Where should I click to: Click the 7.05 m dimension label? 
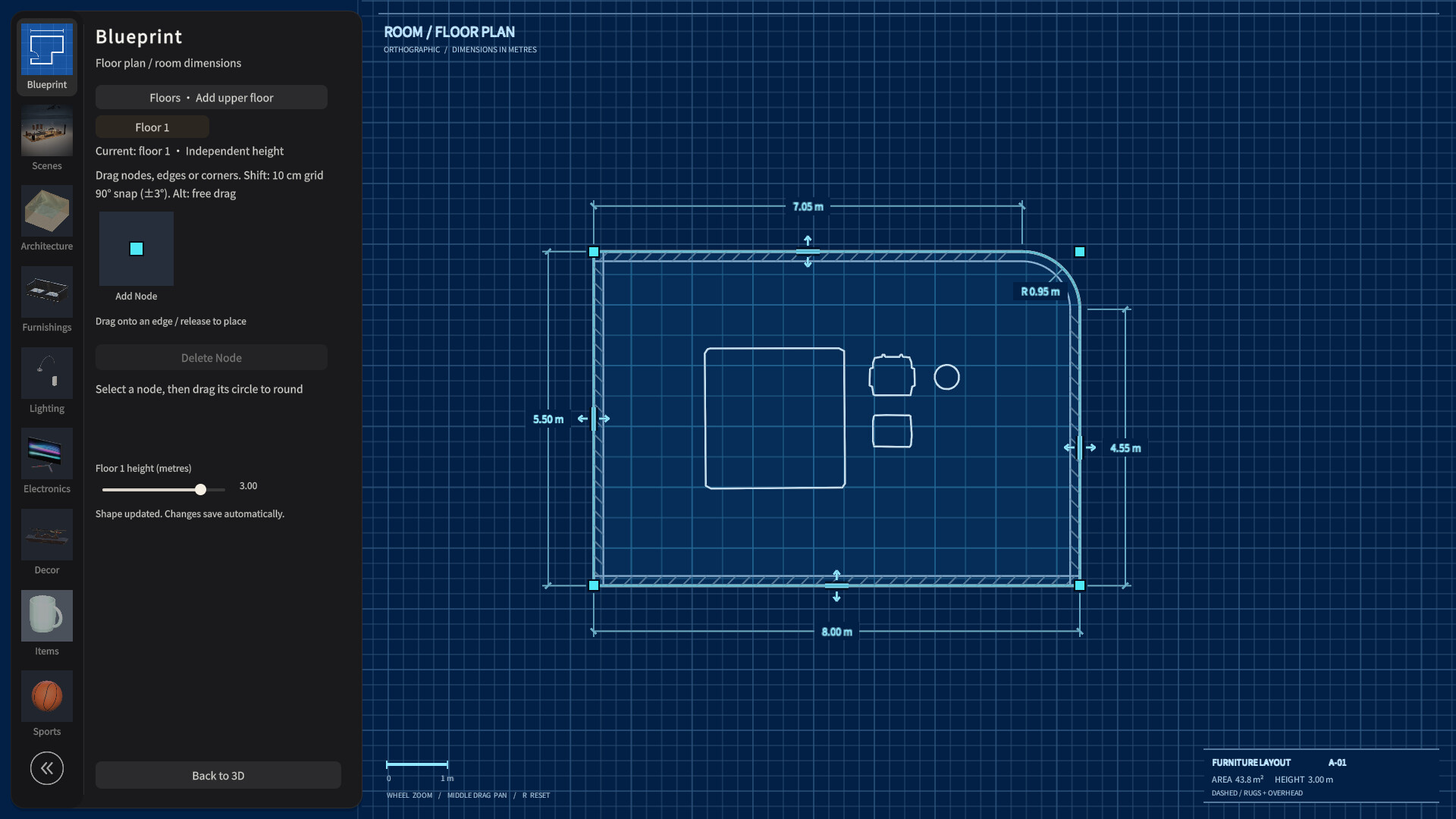point(808,207)
